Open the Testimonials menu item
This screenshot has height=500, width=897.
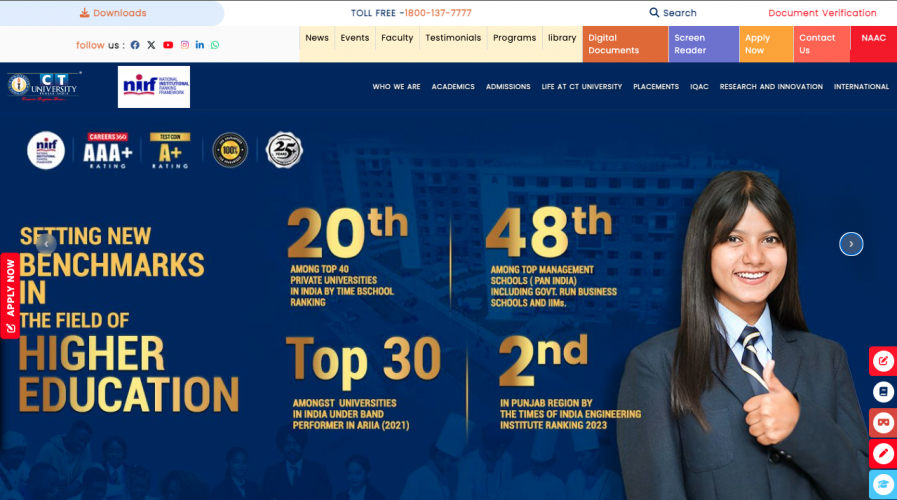click(x=453, y=38)
